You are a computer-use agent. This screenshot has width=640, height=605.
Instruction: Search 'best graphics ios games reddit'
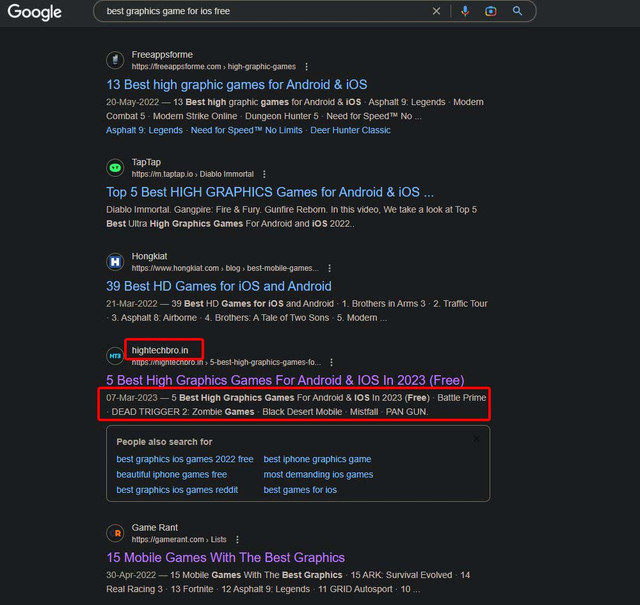(x=177, y=490)
